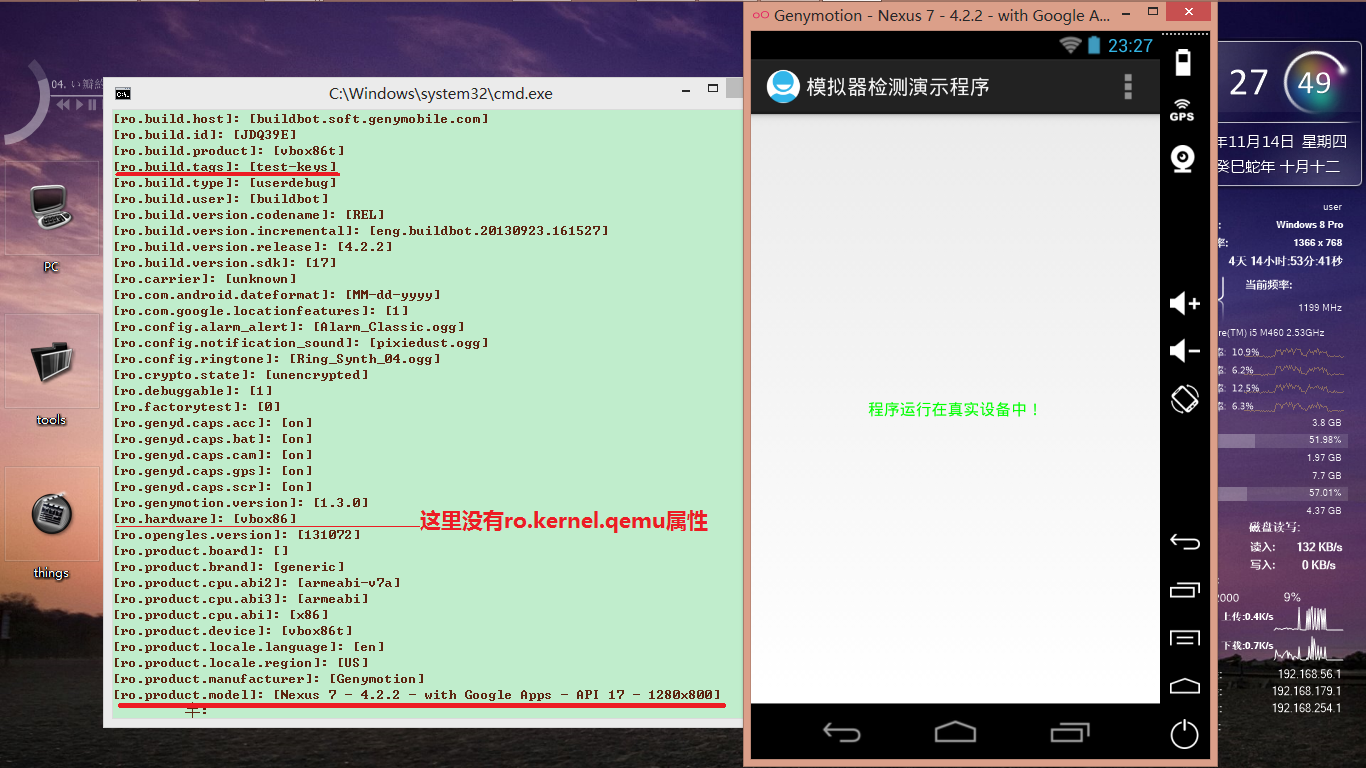Viewport: 1366px width, 768px height.
Task: Open the Android app overflow menu
Action: 1128,86
